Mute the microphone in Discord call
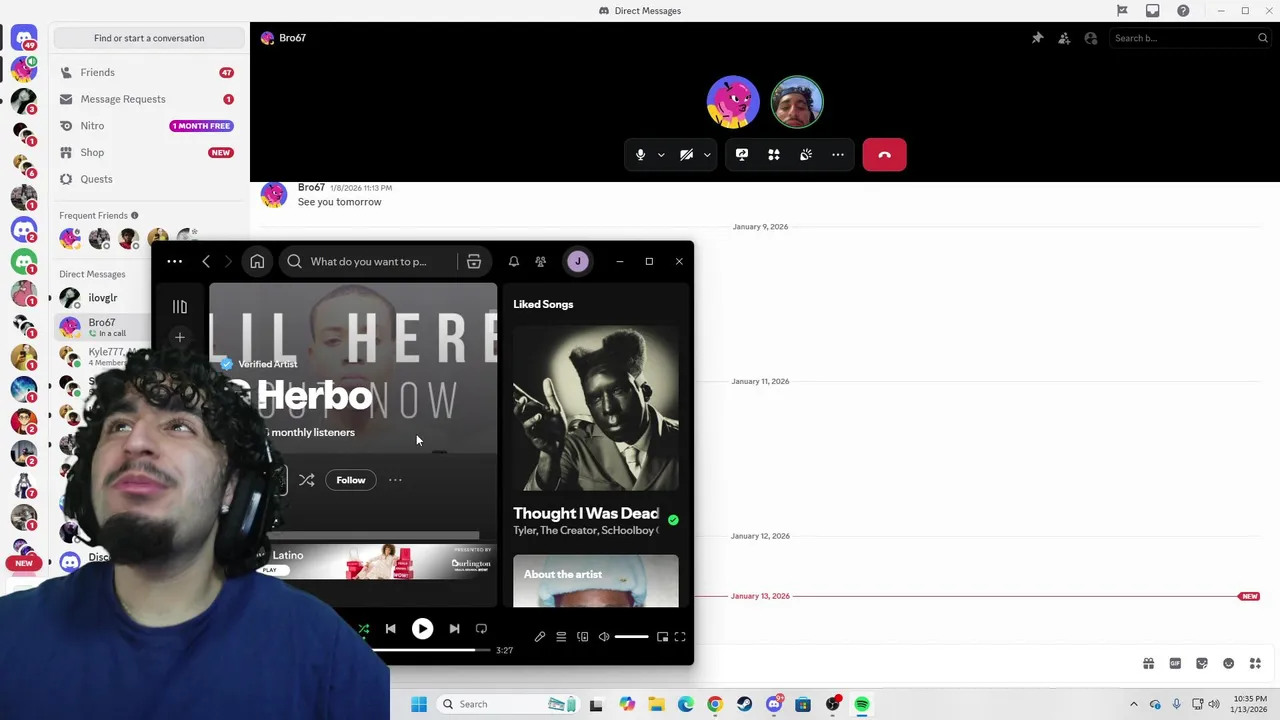Viewport: 1280px width, 720px height. click(640, 155)
